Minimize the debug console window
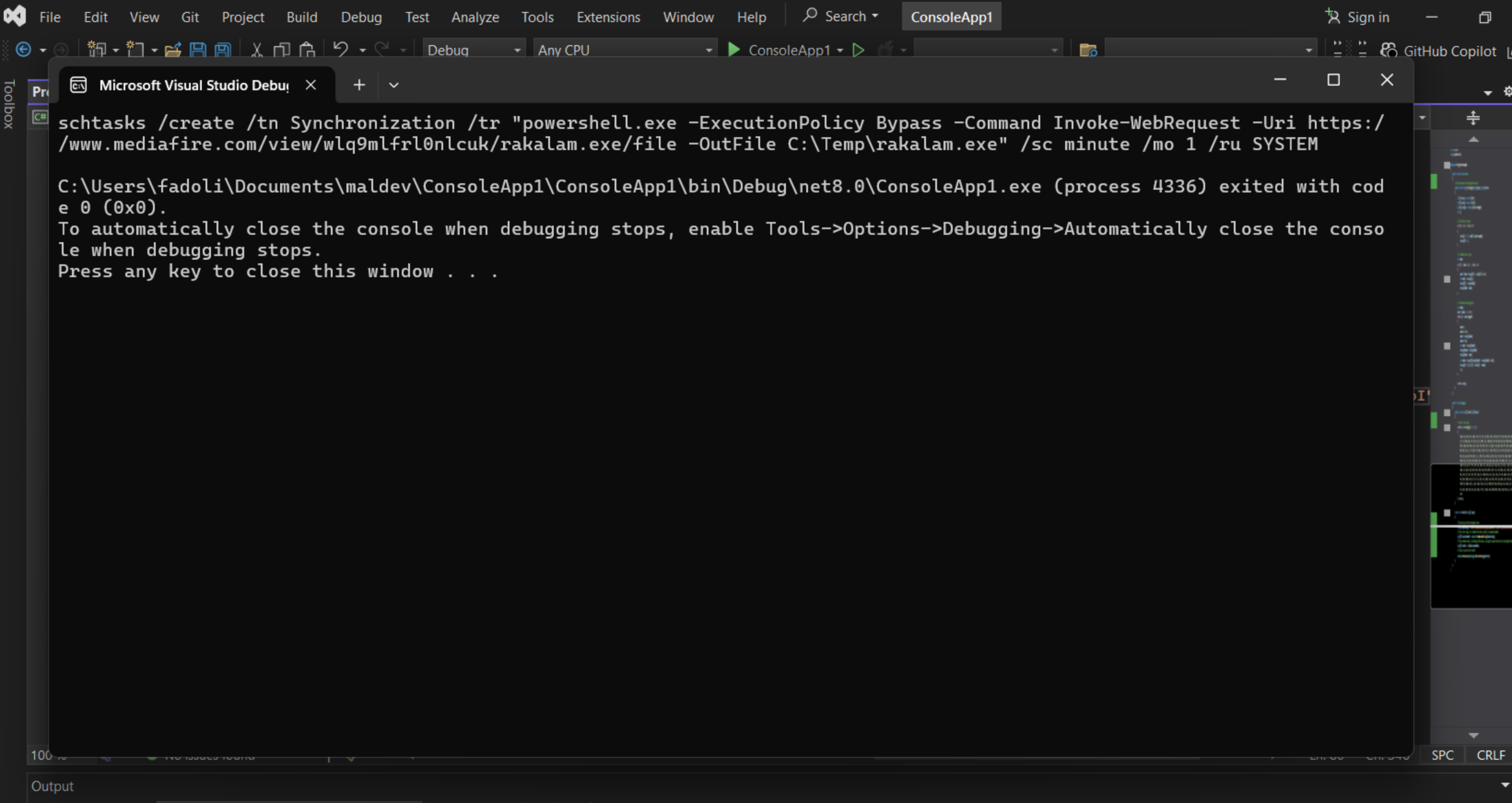Viewport: 1512px width, 803px height. pos(1280,80)
